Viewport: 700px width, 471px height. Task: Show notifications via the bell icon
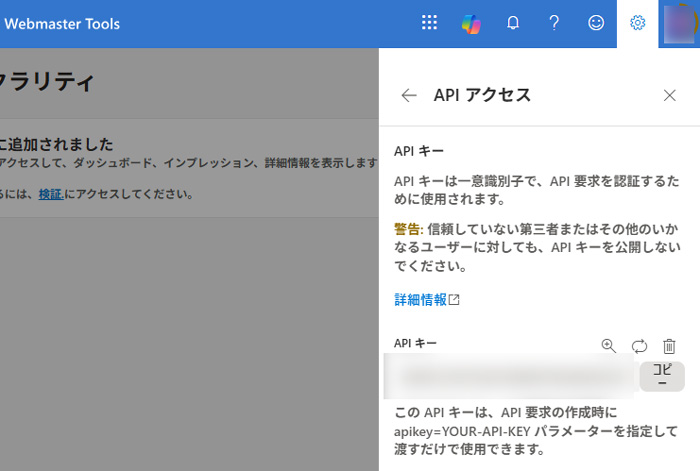point(513,22)
